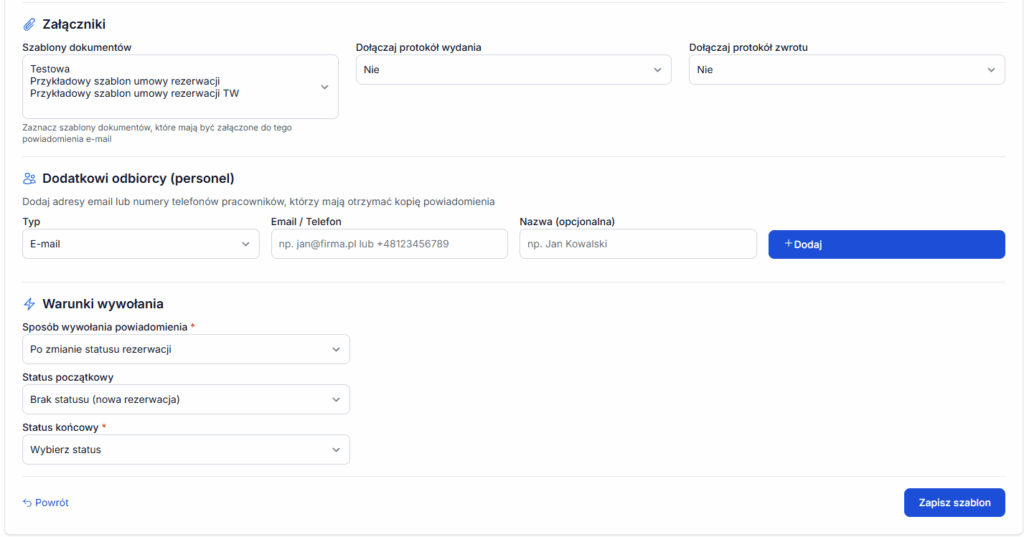Click the paperclip icon beside Załączniki

[x=29, y=24]
